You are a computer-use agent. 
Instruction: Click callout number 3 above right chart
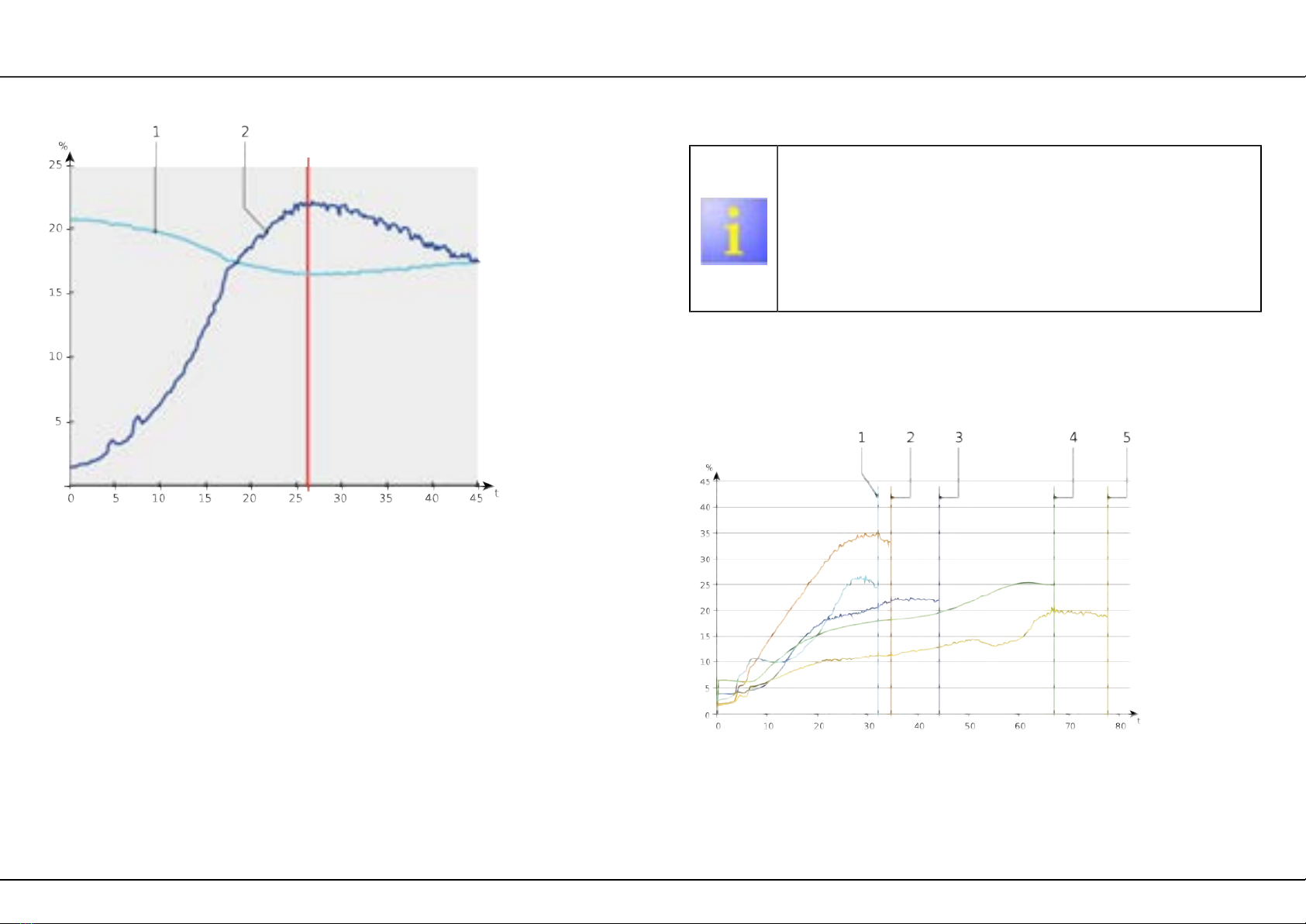(959, 437)
